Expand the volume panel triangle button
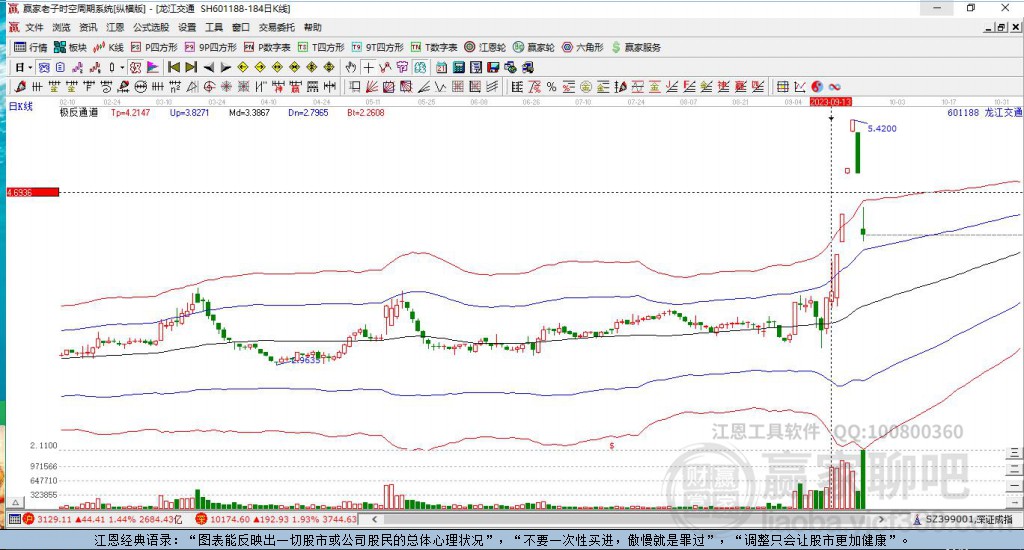 coord(16,502)
